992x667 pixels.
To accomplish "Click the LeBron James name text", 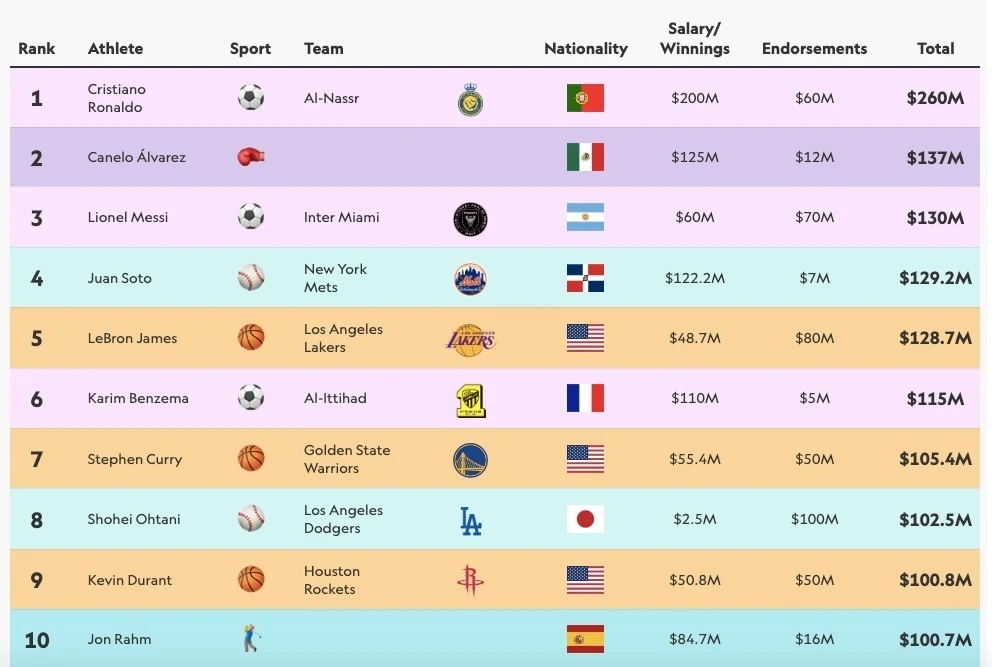I will [x=132, y=338].
